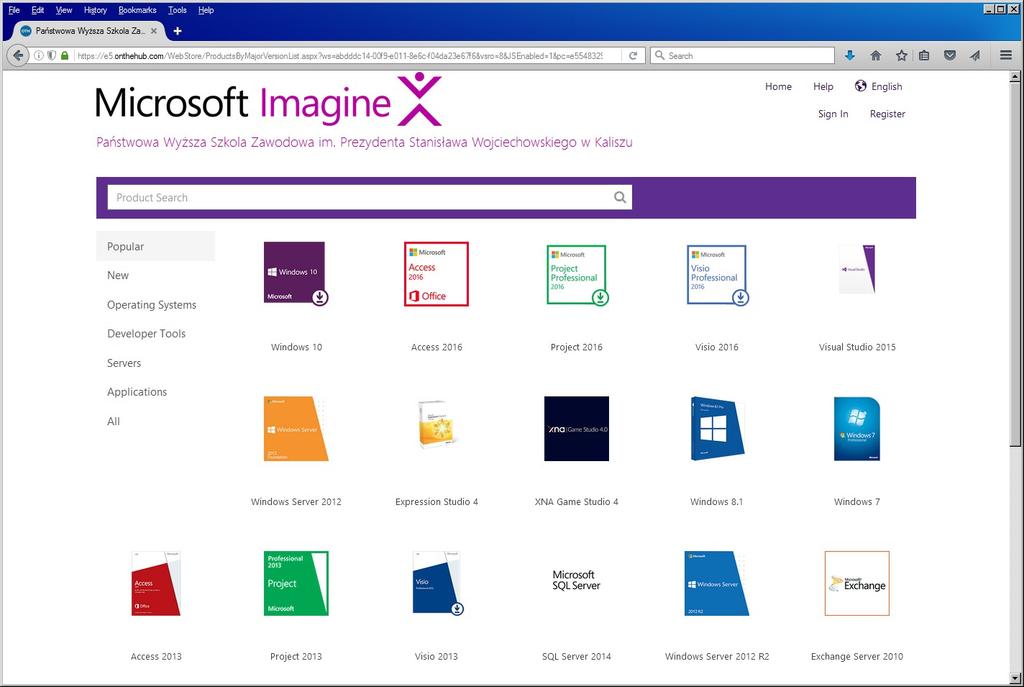Open the View menu
Viewport: 1024px width, 687px height.
click(64, 10)
